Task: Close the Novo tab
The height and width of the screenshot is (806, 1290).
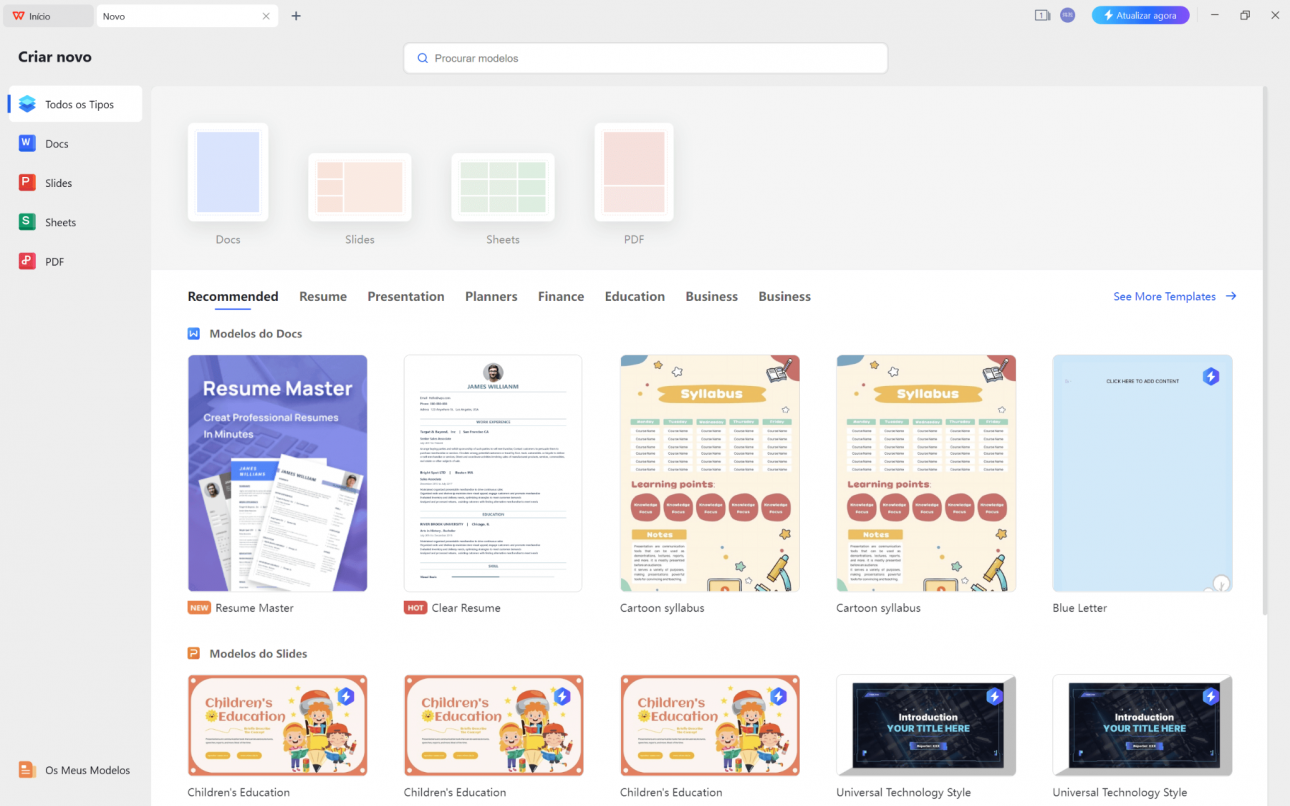Action: [x=266, y=16]
